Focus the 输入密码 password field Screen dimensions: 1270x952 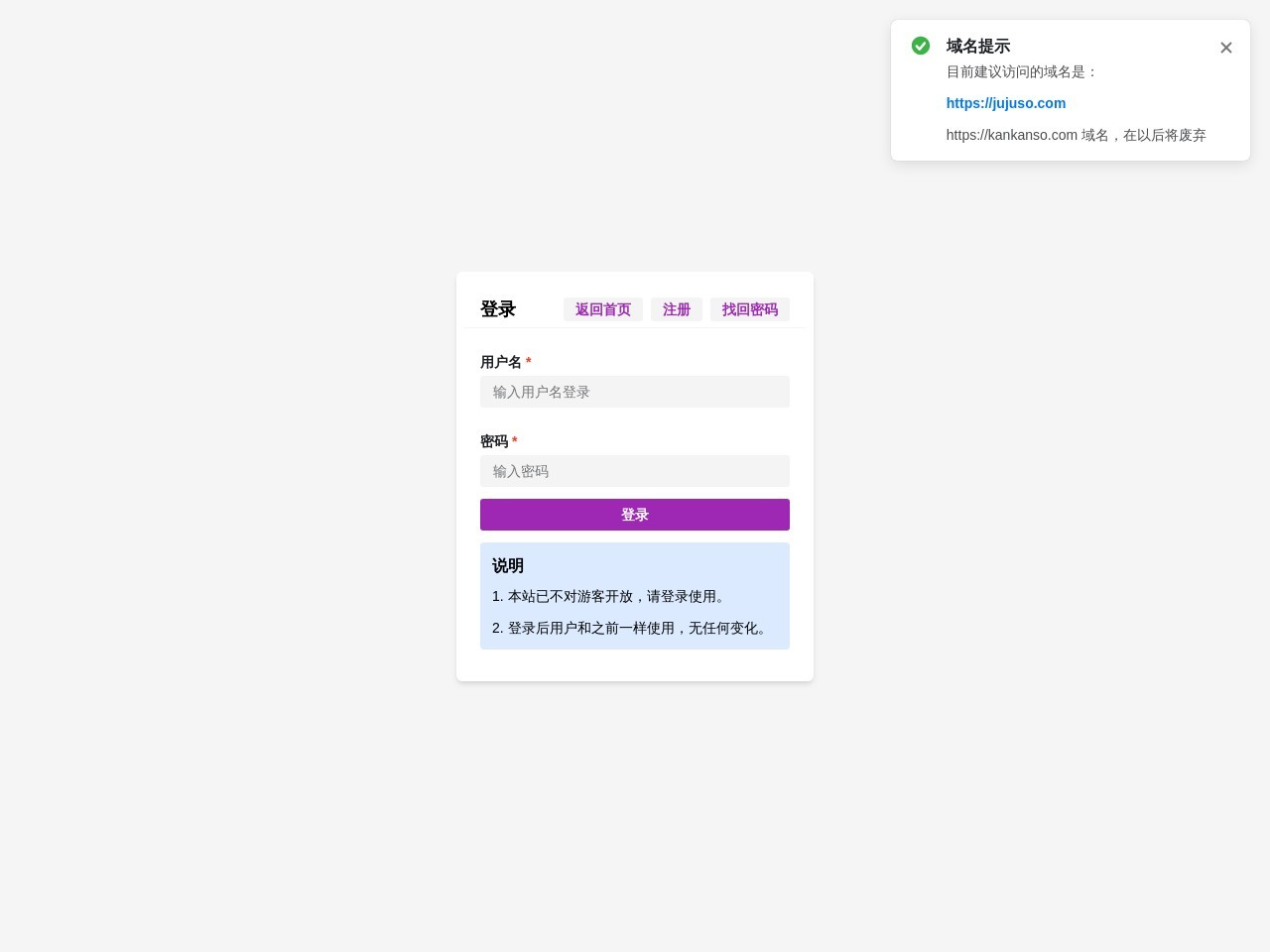635,471
